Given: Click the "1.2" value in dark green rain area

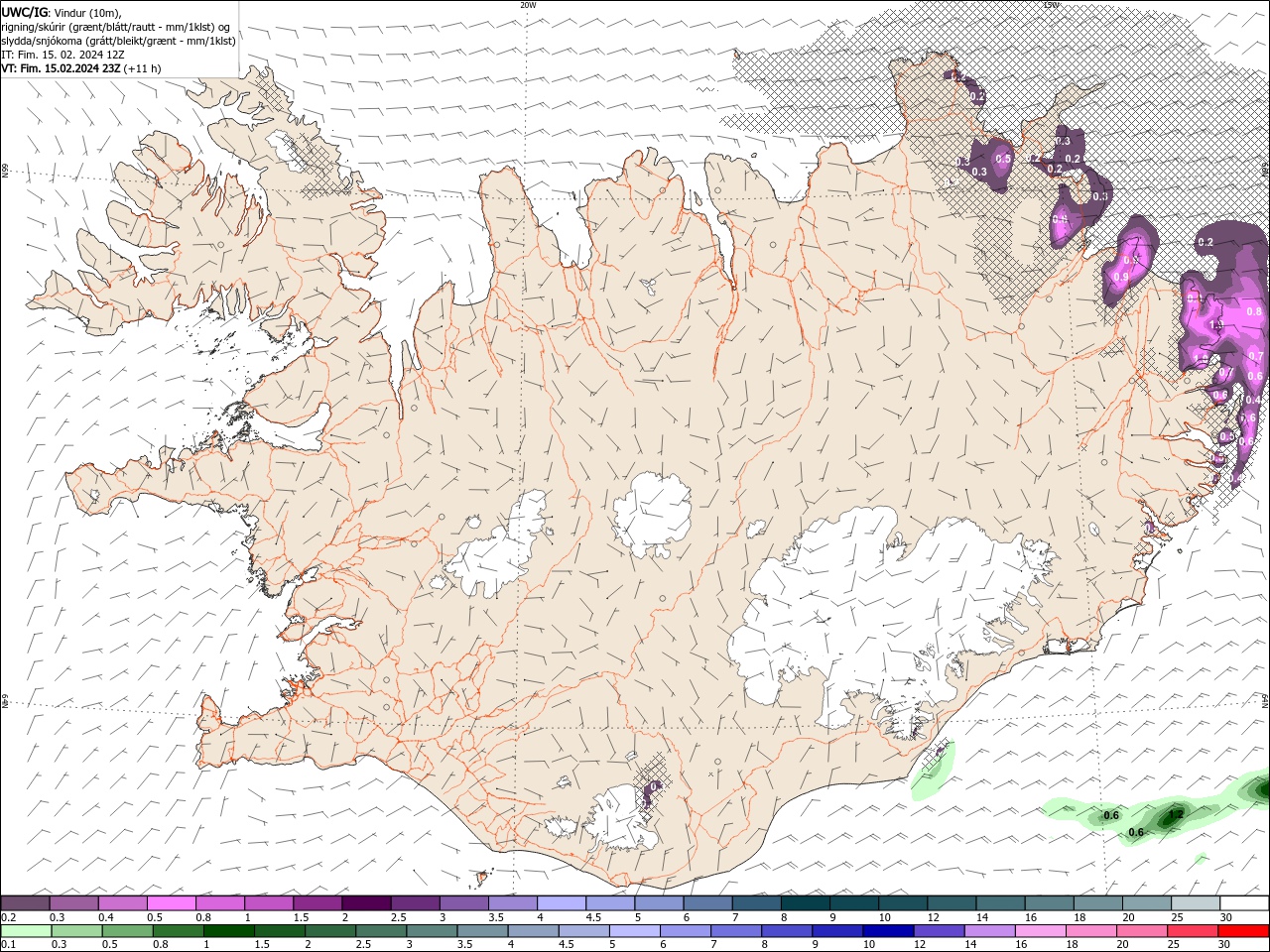Looking at the screenshot, I should [x=1176, y=814].
